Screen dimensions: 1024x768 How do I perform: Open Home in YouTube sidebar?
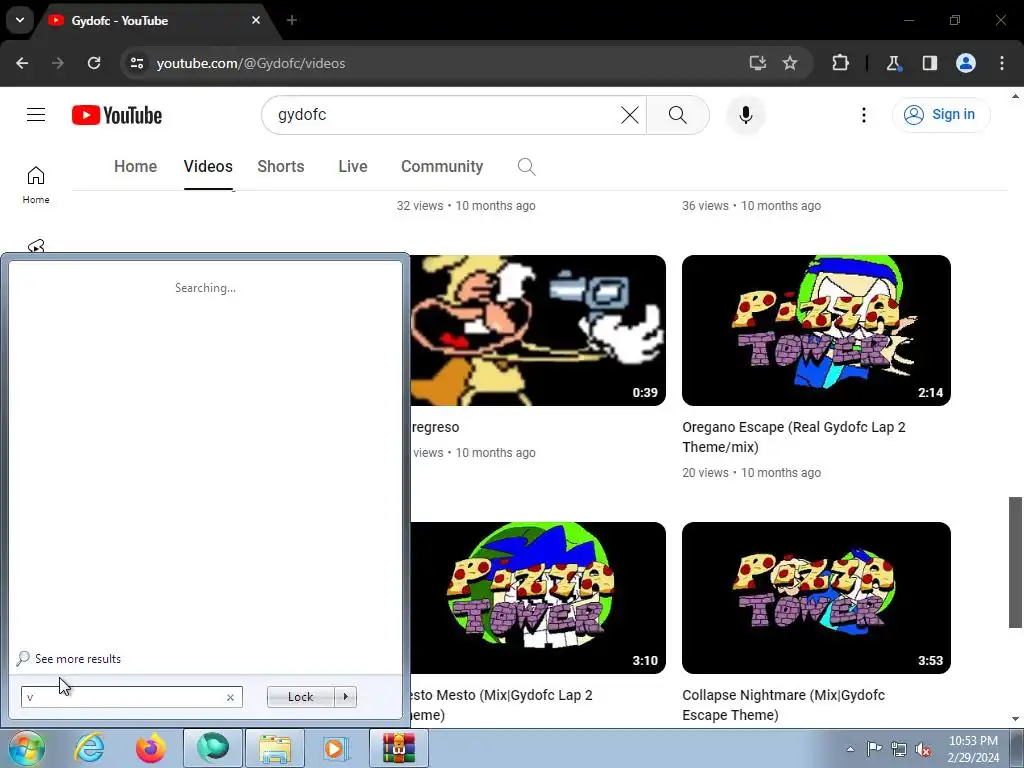click(36, 185)
